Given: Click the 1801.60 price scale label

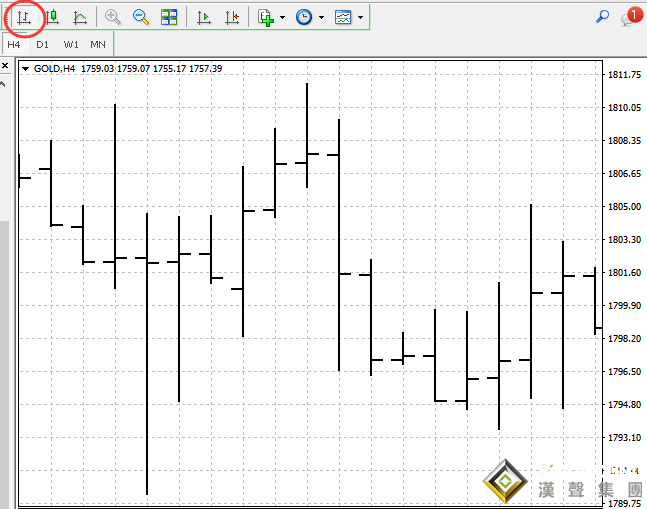Looking at the screenshot, I should (624, 273).
